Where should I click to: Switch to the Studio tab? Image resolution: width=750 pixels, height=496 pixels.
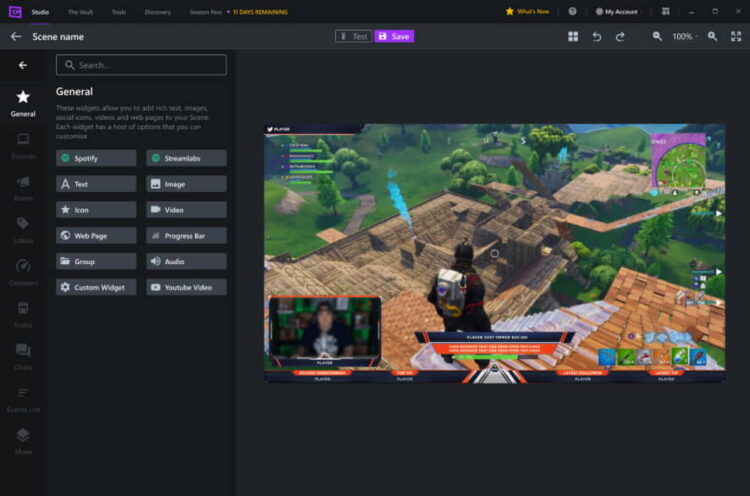pos(40,12)
